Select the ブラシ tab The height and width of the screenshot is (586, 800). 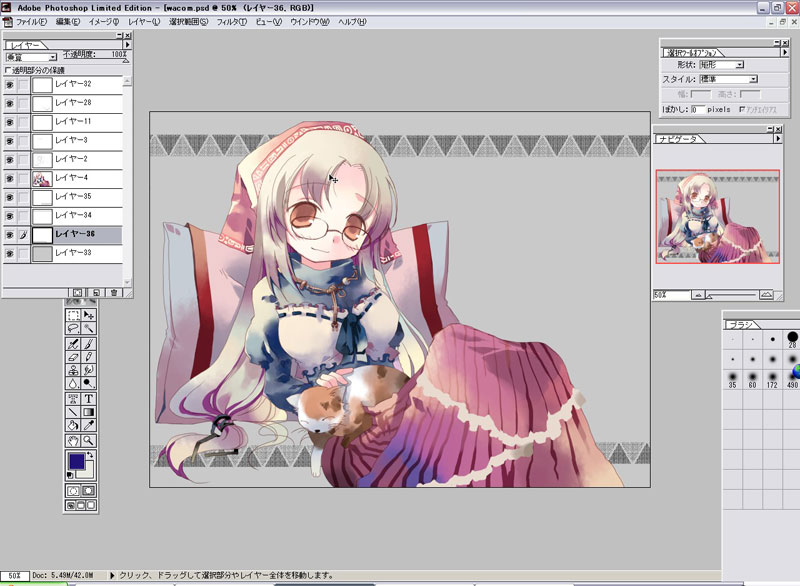(740, 324)
